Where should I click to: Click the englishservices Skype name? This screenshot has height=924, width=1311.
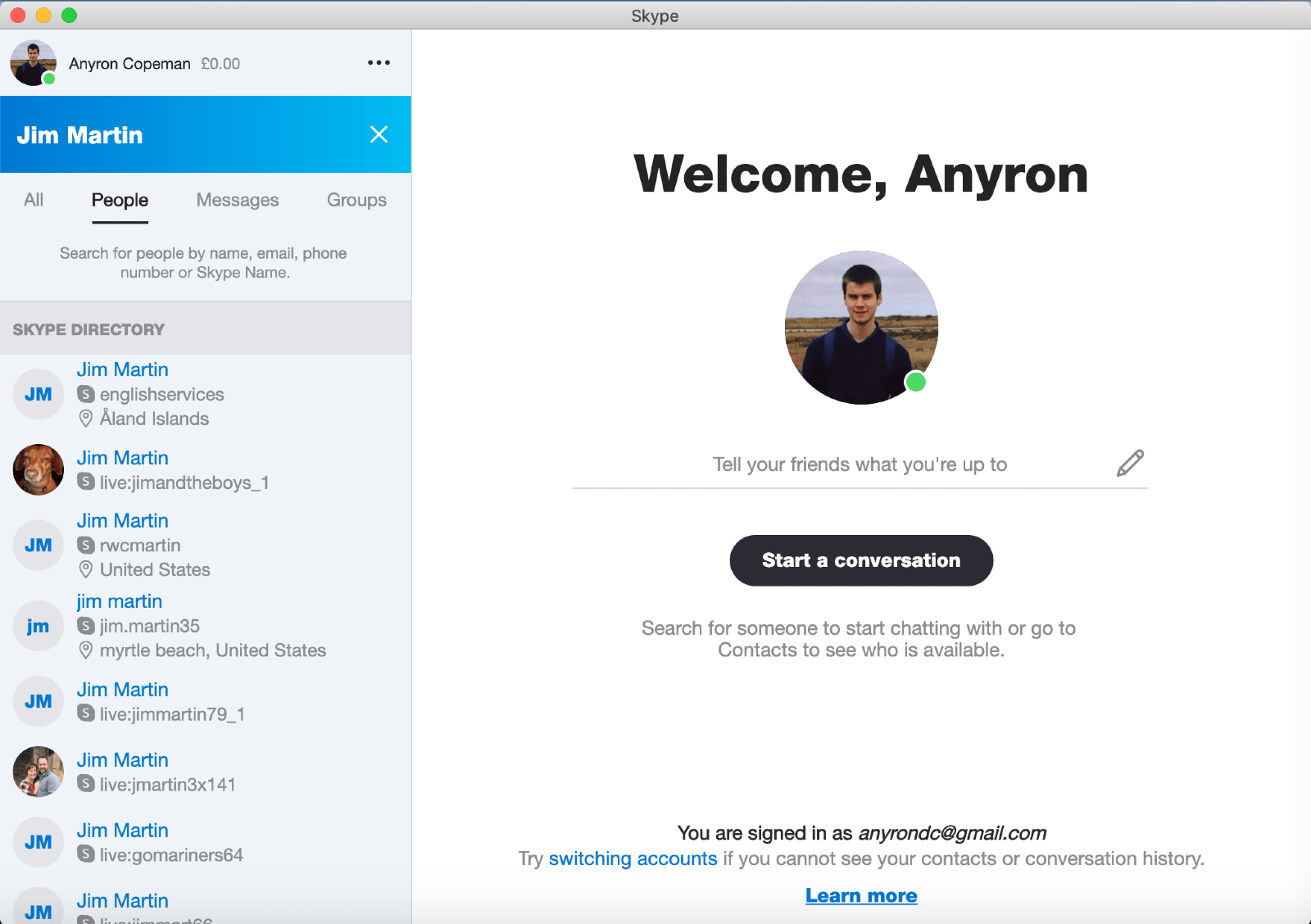click(x=162, y=394)
